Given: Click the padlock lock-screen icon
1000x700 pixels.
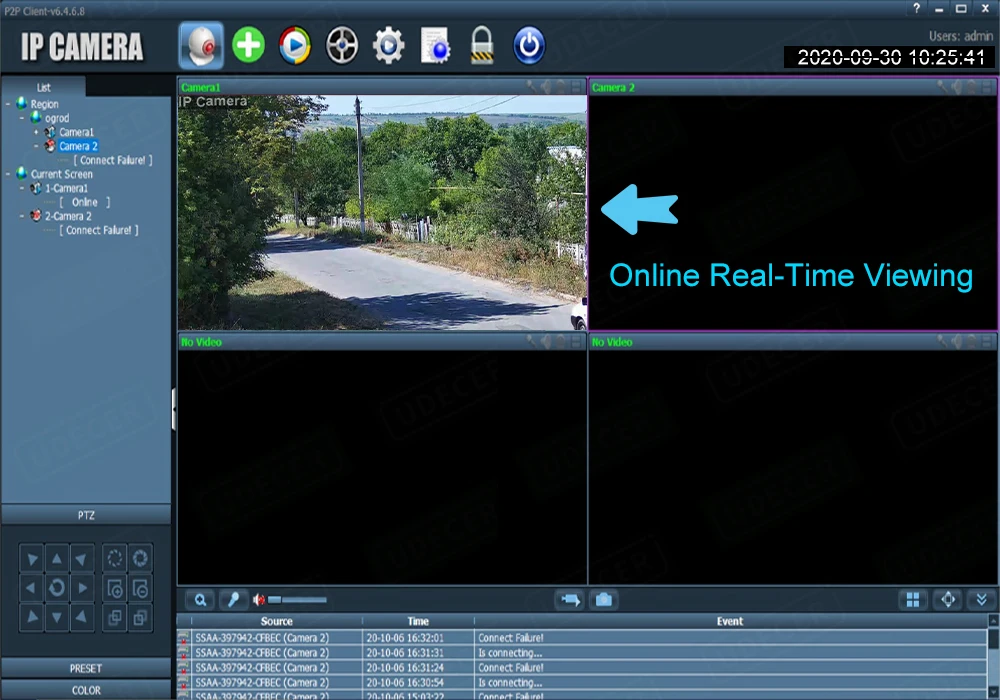Looking at the screenshot, I should (482, 45).
